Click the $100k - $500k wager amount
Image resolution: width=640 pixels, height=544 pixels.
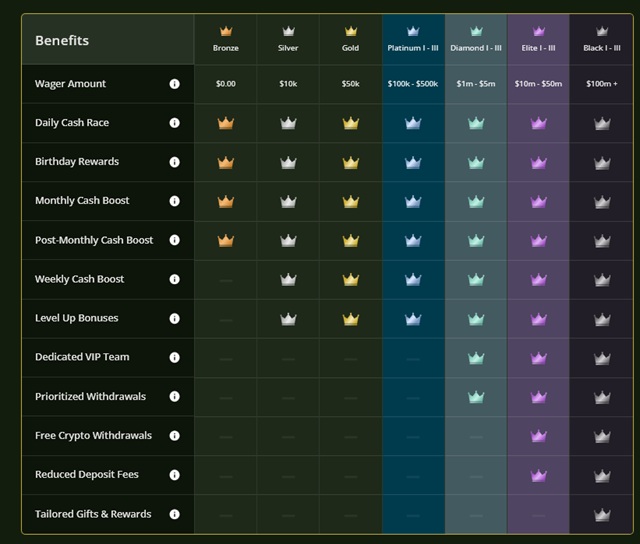pyautogui.click(x=413, y=84)
